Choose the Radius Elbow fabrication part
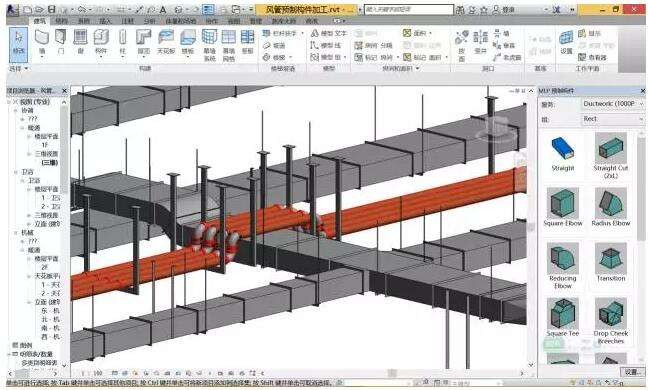 click(x=610, y=207)
